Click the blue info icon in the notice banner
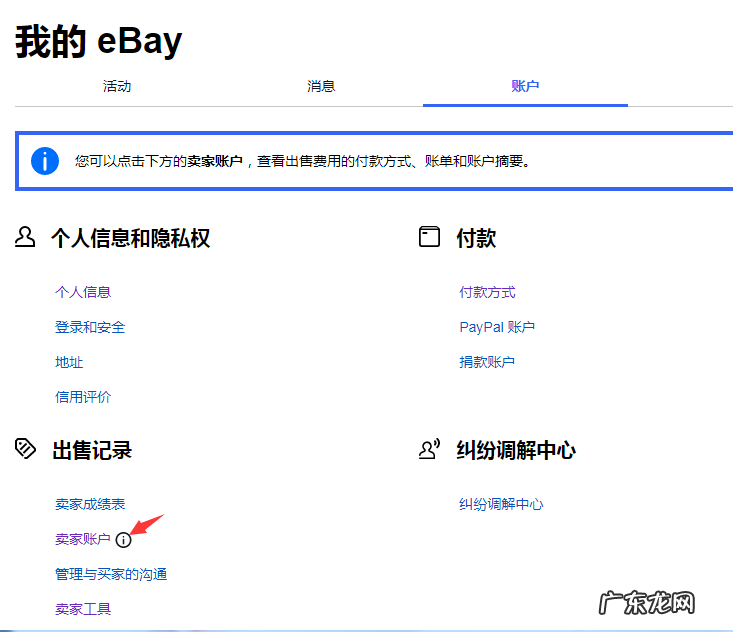This screenshot has width=733, height=632. 45,161
